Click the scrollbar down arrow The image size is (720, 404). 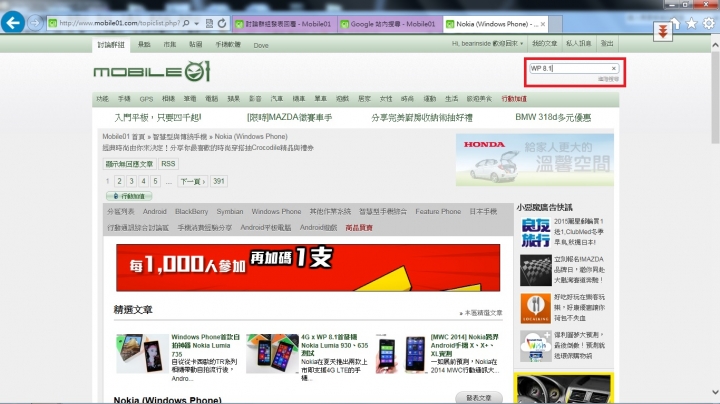[x=715, y=392]
